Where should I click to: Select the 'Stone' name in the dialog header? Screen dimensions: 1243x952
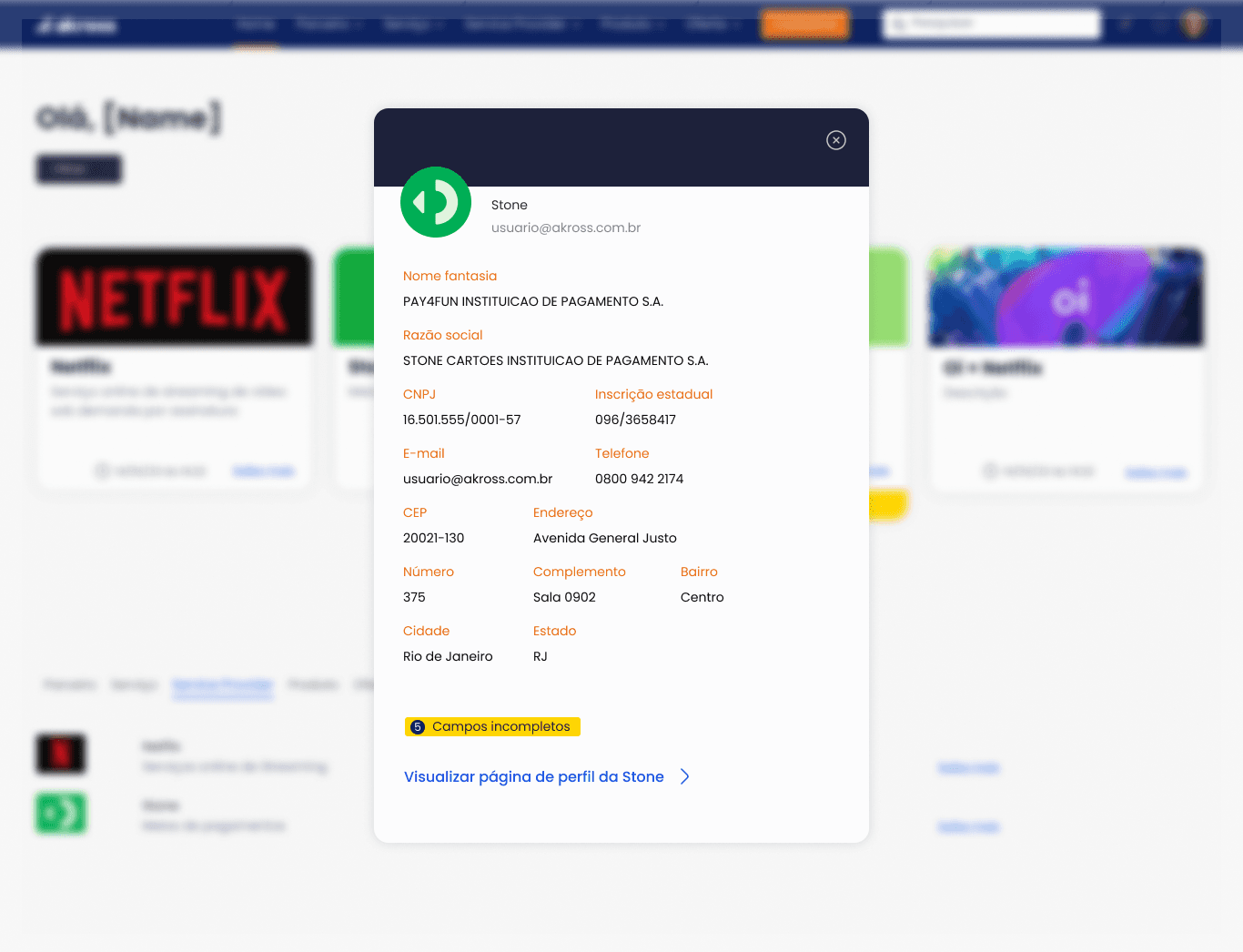coord(510,205)
